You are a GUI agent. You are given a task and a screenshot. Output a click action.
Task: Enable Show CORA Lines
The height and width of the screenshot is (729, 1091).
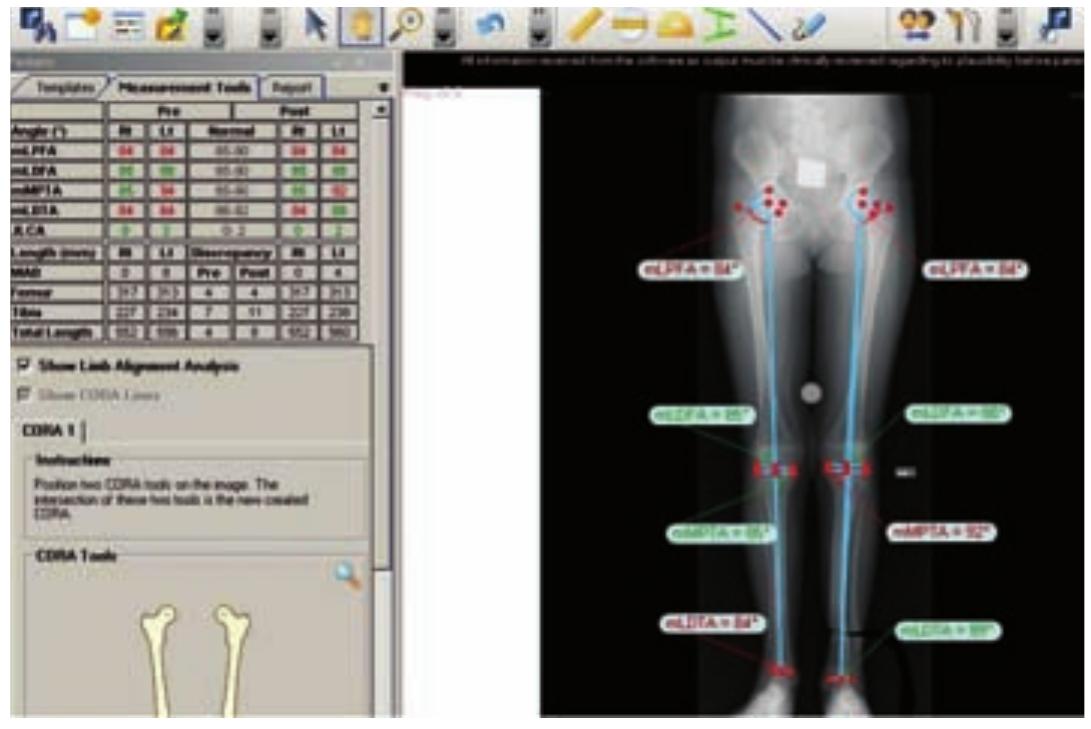click(x=21, y=393)
